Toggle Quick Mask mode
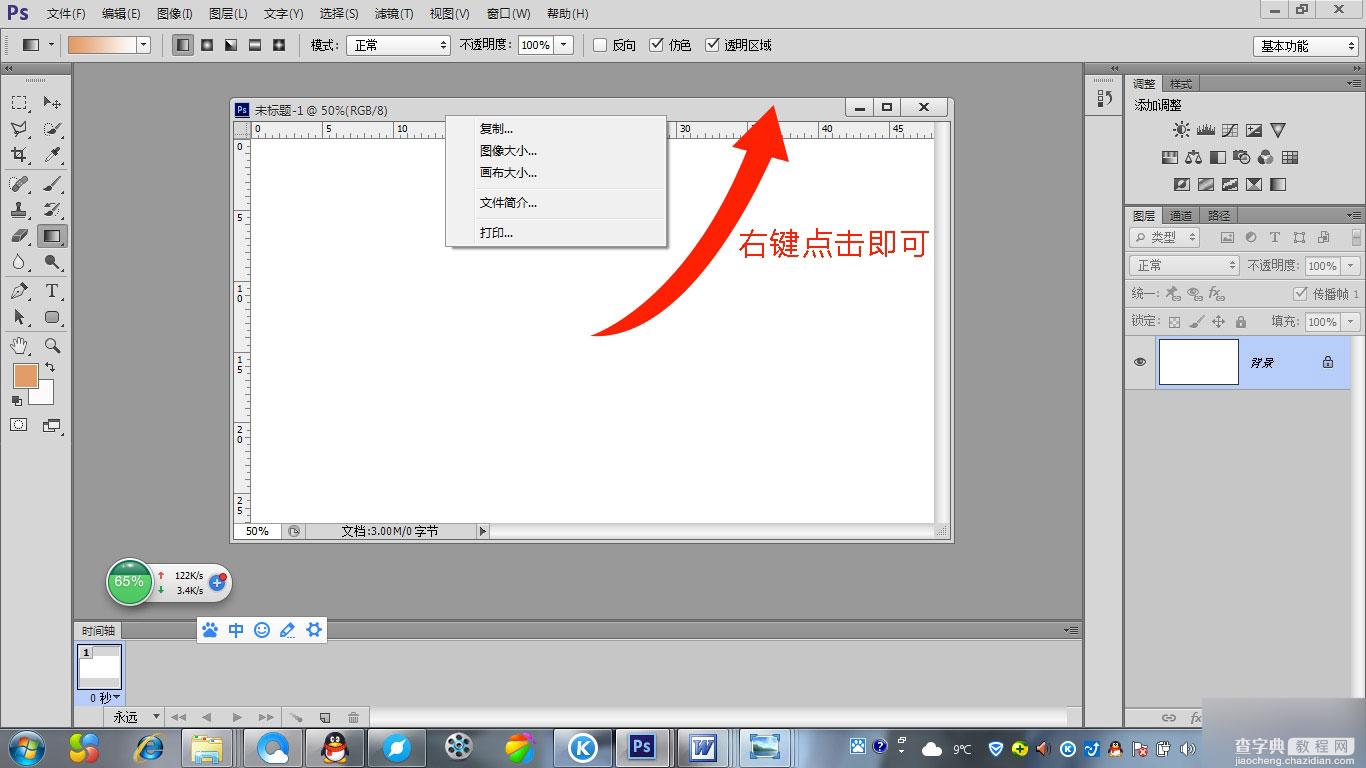1366x768 pixels. pos(19,425)
